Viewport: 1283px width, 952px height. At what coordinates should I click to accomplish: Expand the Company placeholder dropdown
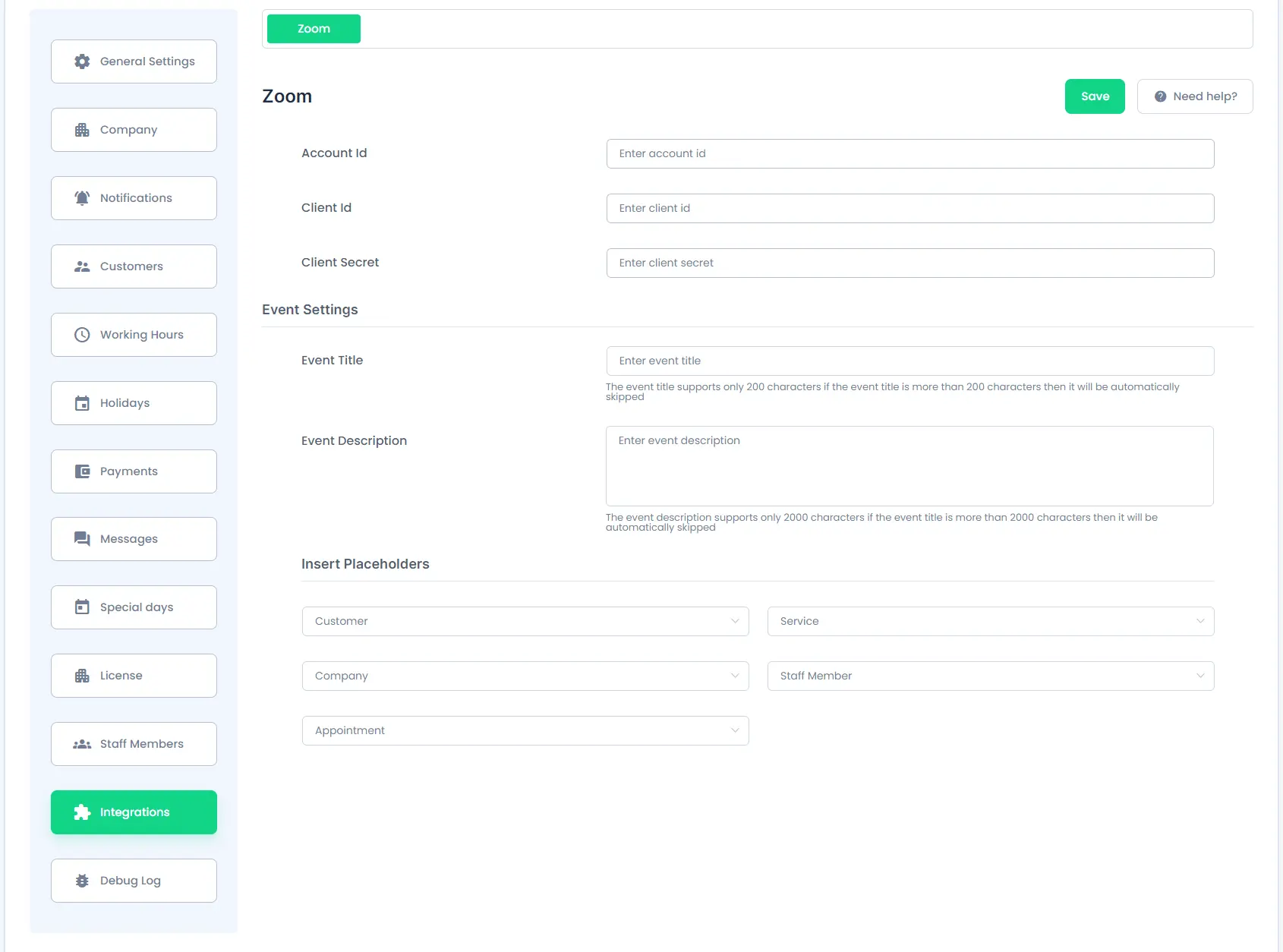tap(525, 676)
